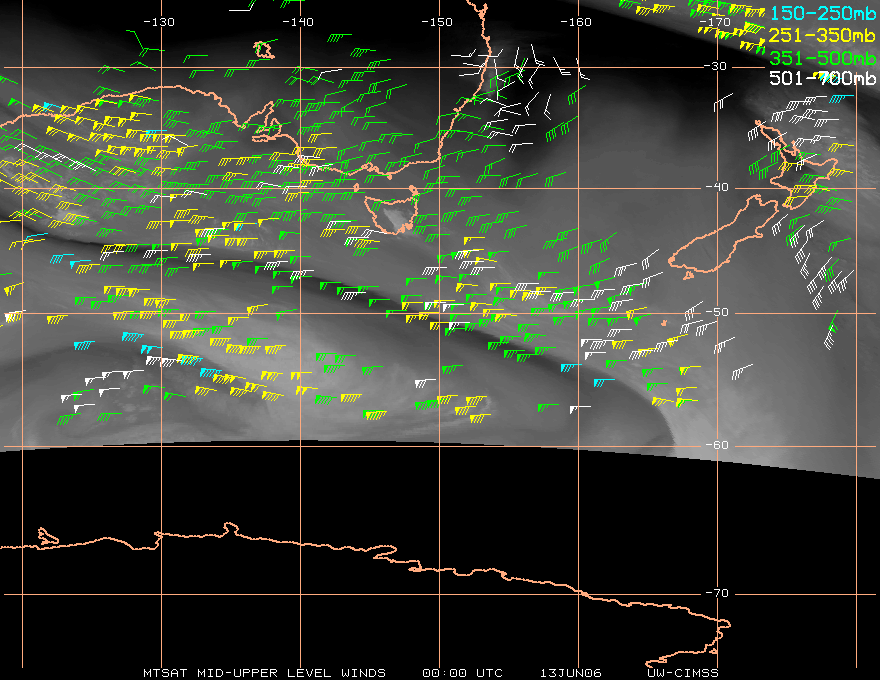880x680 pixels.
Task: Click the -60 latitude label
Action: 717,445
